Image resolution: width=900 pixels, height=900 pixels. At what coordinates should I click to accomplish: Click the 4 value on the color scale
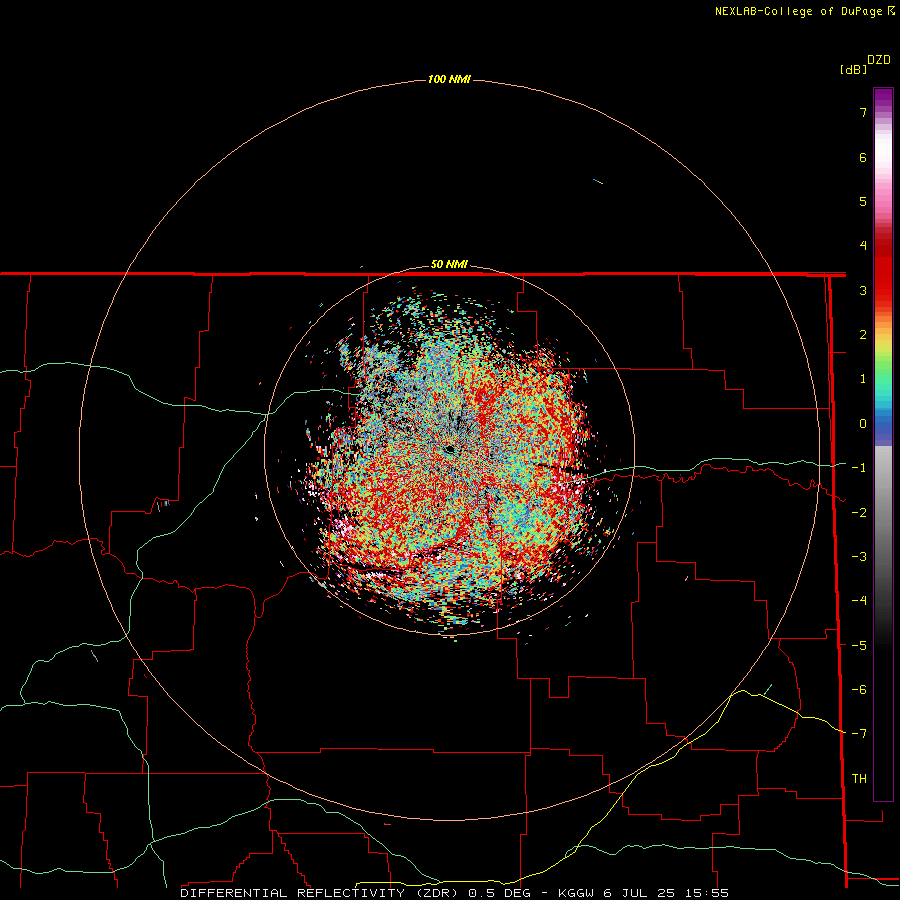(x=863, y=246)
